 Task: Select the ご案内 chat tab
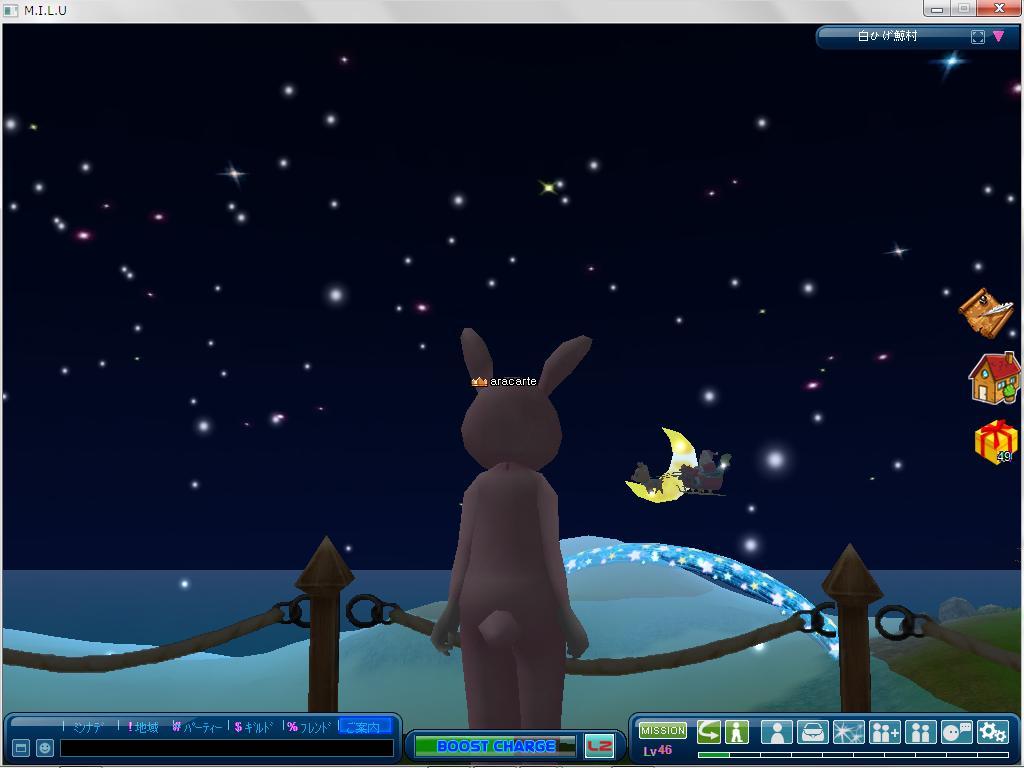[x=366, y=727]
